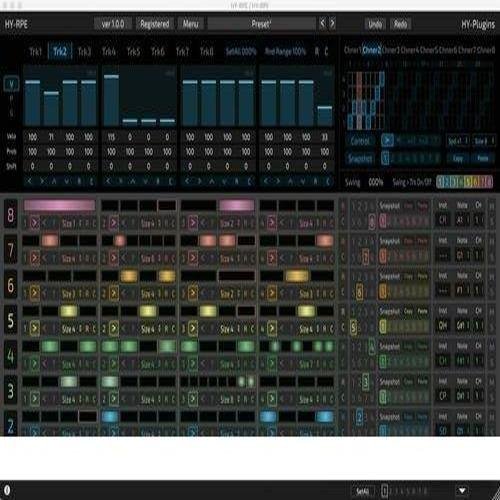500x500 pixels.
Task: Raise values with first block up arrow
Action: coord(54,181)
